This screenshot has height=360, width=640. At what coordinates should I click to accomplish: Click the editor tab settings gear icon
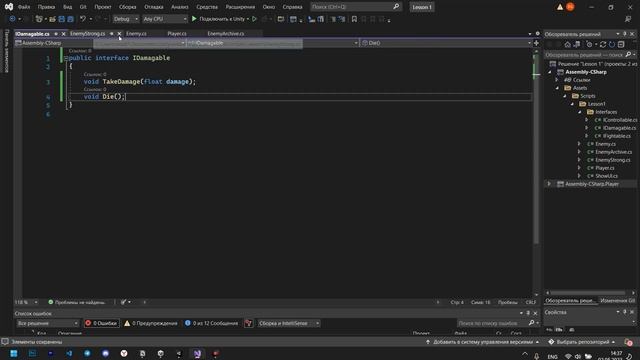pos(538,33)
